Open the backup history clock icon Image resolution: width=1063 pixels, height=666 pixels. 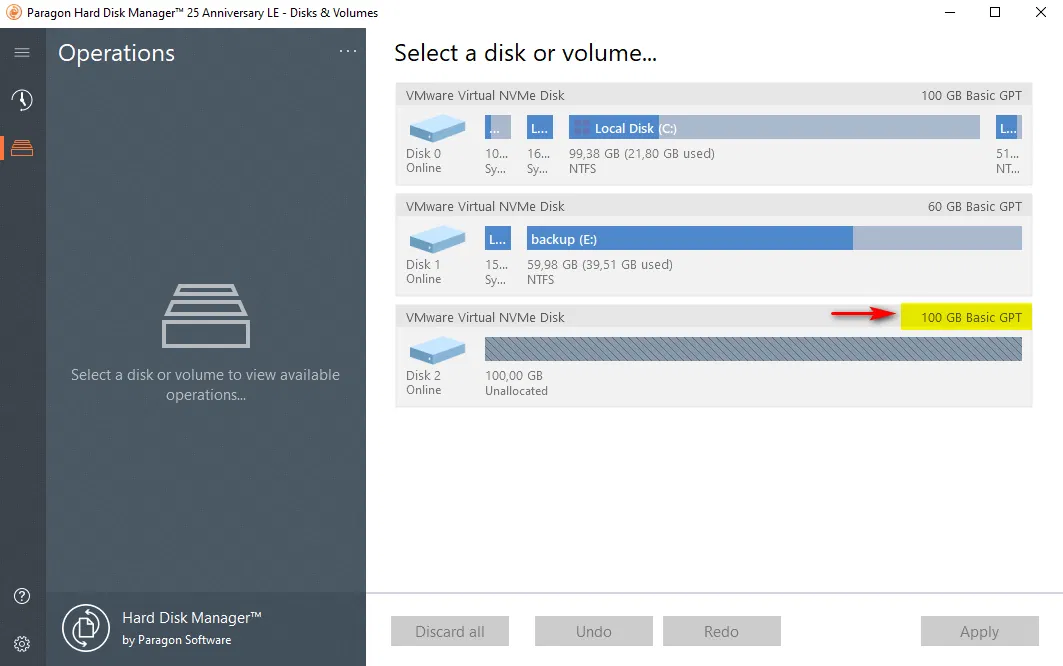tap(22, 100)
